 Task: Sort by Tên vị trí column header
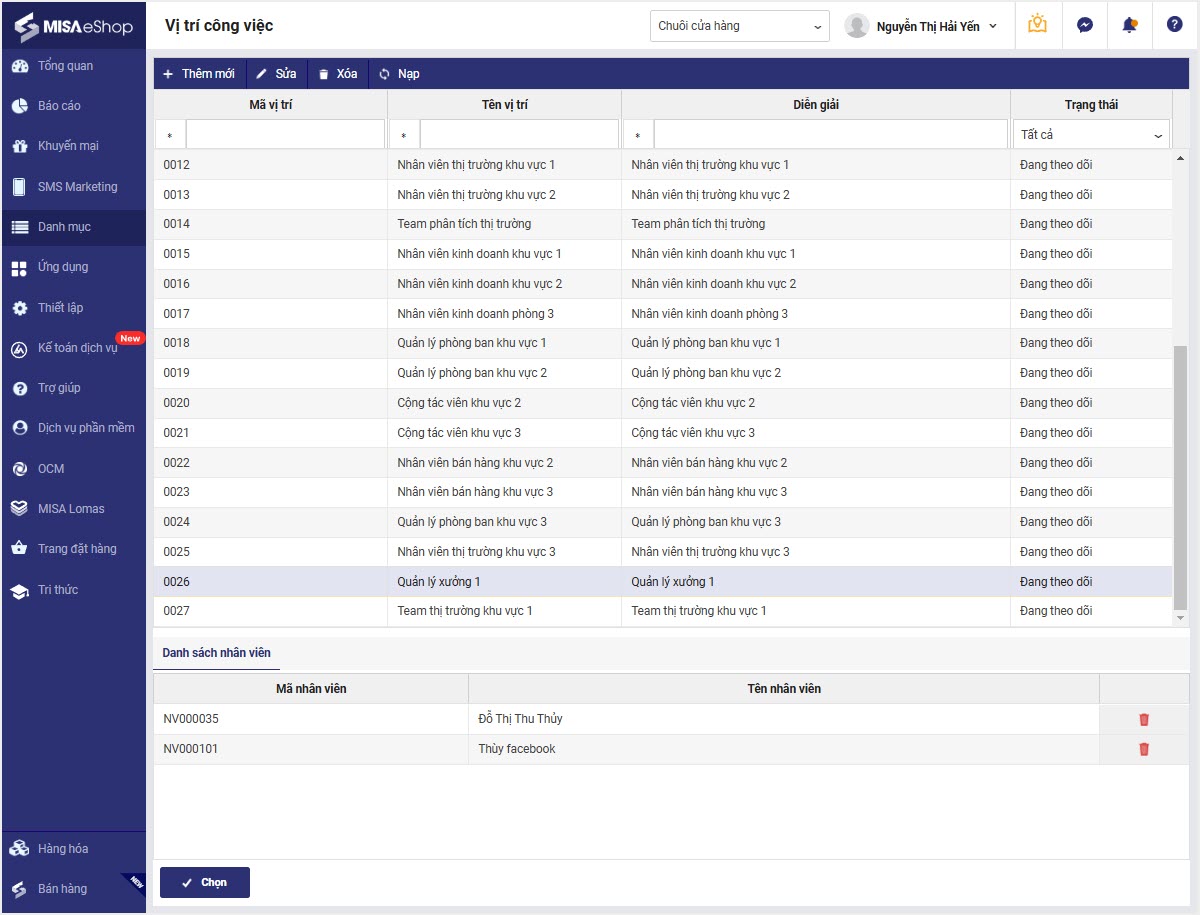tap(505, 105)
